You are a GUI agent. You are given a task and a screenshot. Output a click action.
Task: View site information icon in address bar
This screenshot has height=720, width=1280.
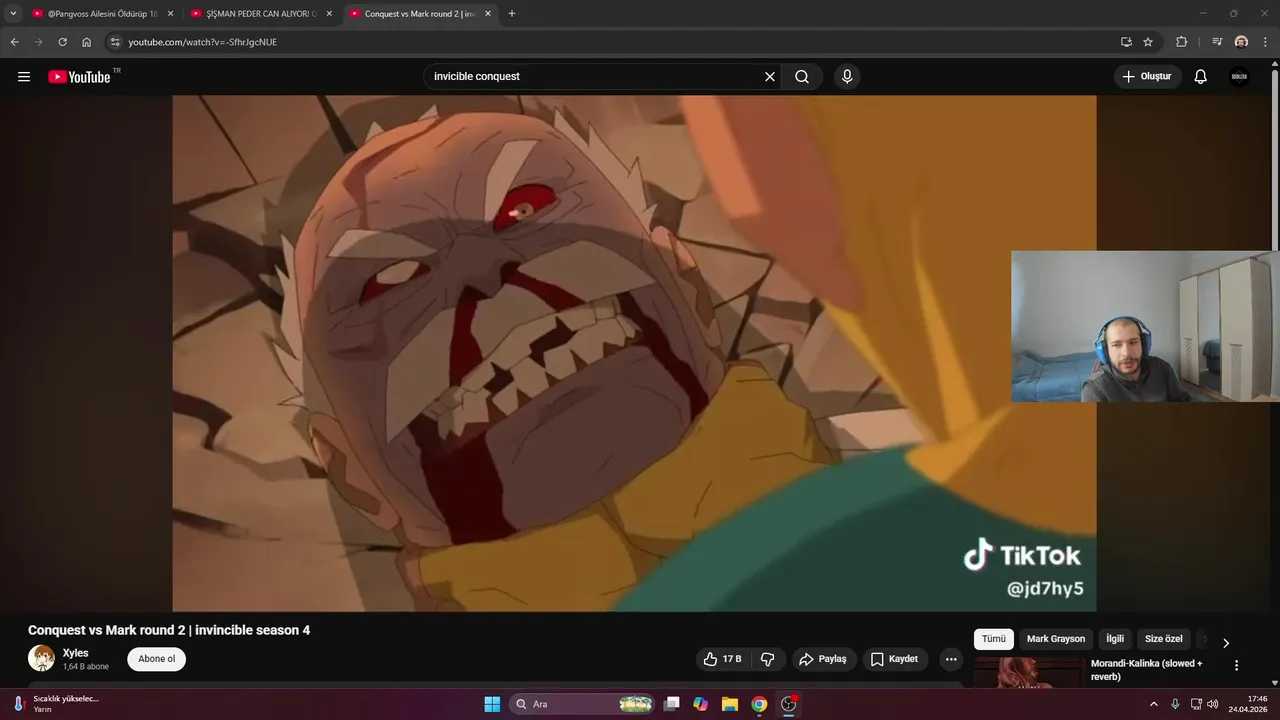[x=115, y=42]
